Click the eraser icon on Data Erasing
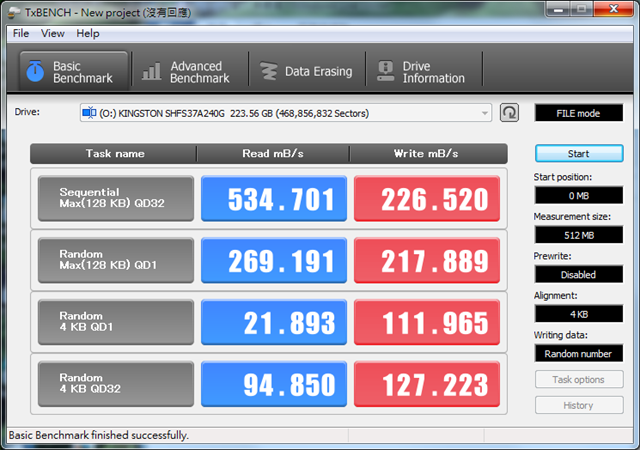This screenshot has height=450, width=640. 269,71
